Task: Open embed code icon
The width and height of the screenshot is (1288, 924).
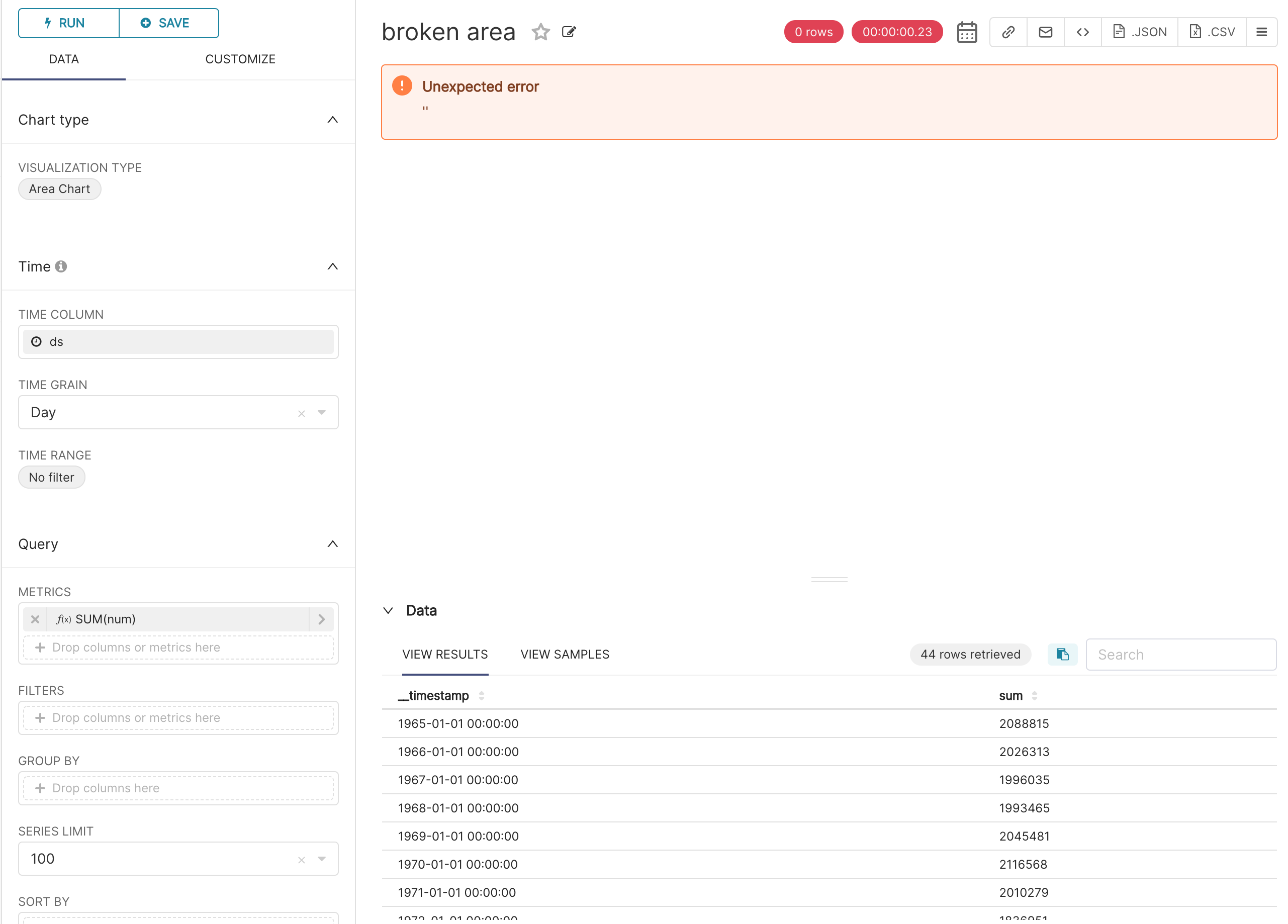Action: tap(1082, 32)
